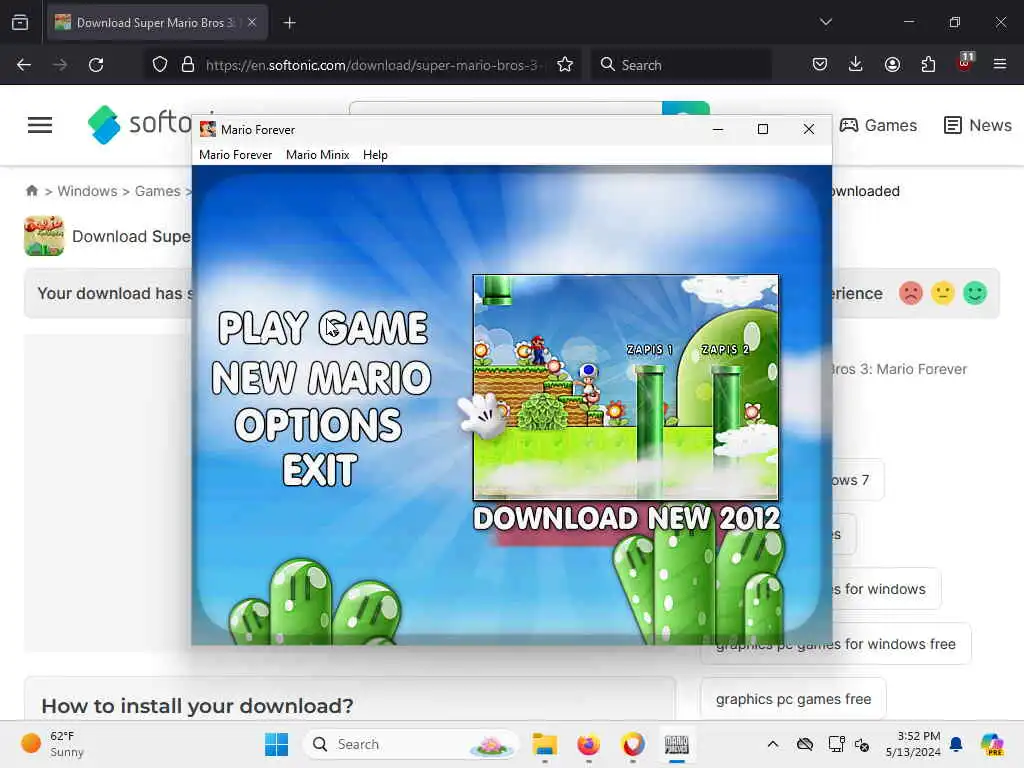This screenshot has height=768, width=1024.
Task: Click the taskbar Search box
Action: point(410,744)
